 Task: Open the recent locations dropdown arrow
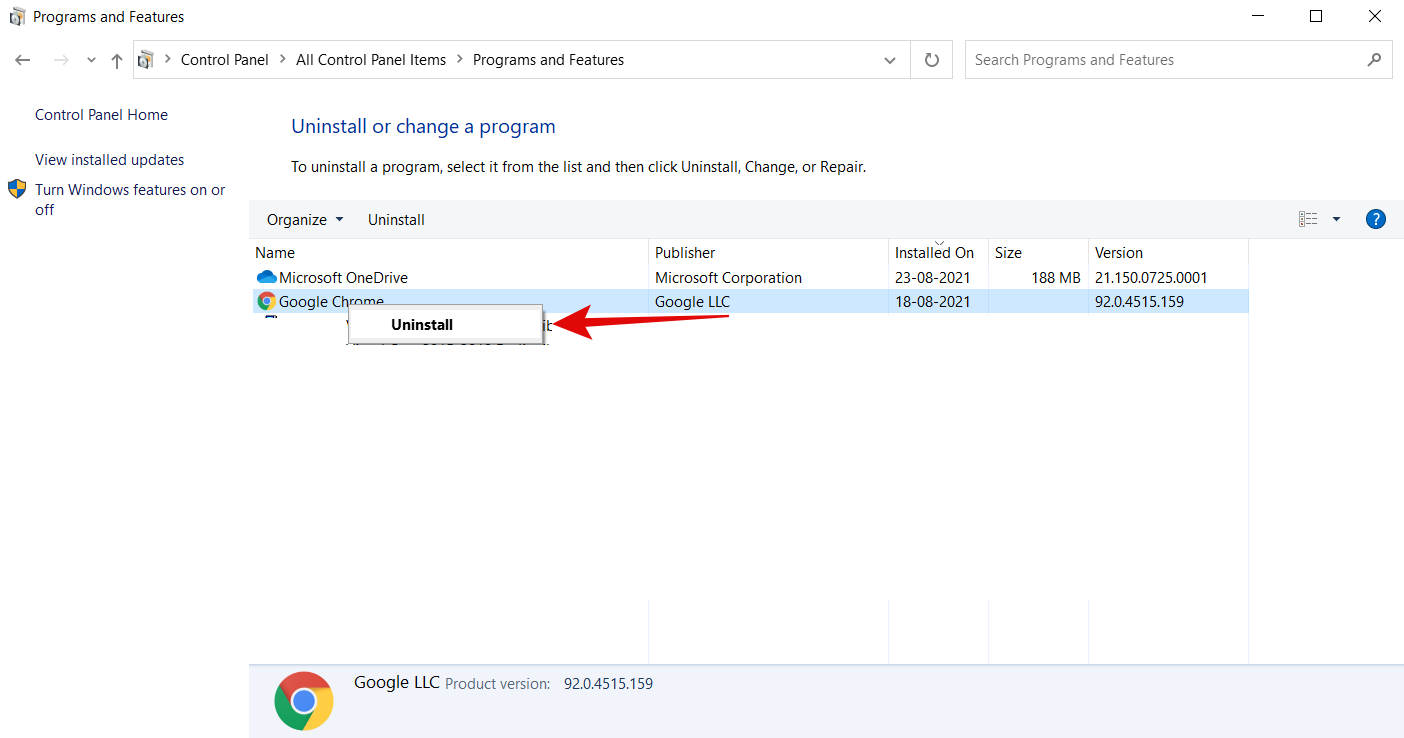pos(91,60)
